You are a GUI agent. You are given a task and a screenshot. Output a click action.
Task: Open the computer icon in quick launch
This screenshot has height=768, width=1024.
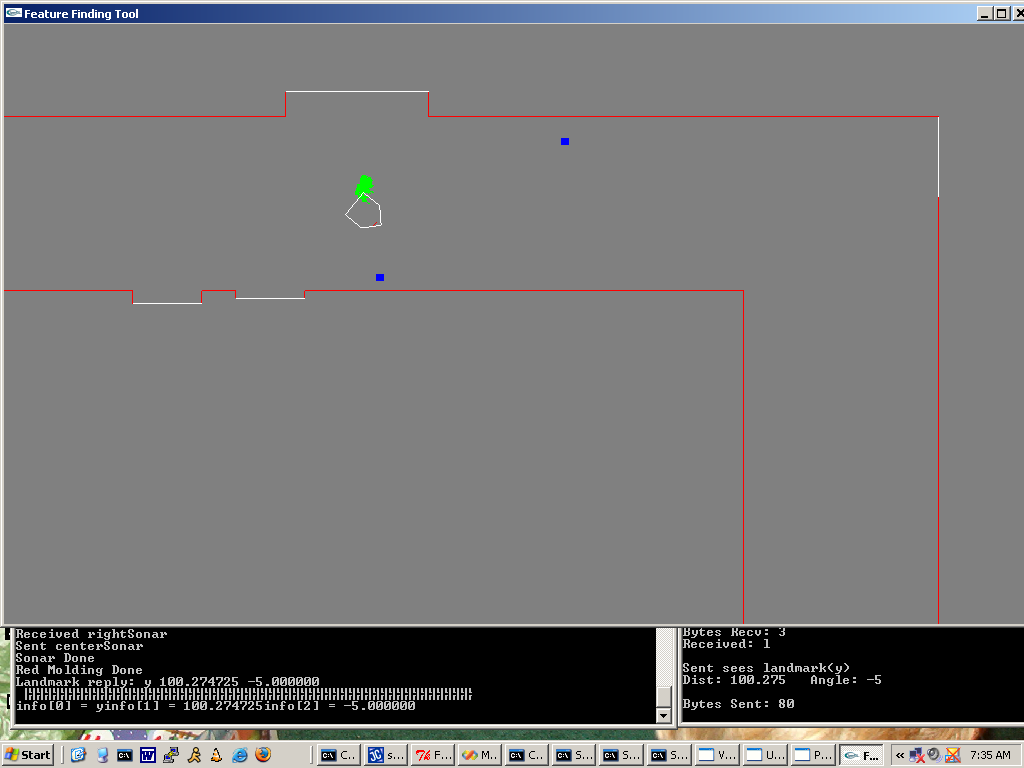[102, 756]
